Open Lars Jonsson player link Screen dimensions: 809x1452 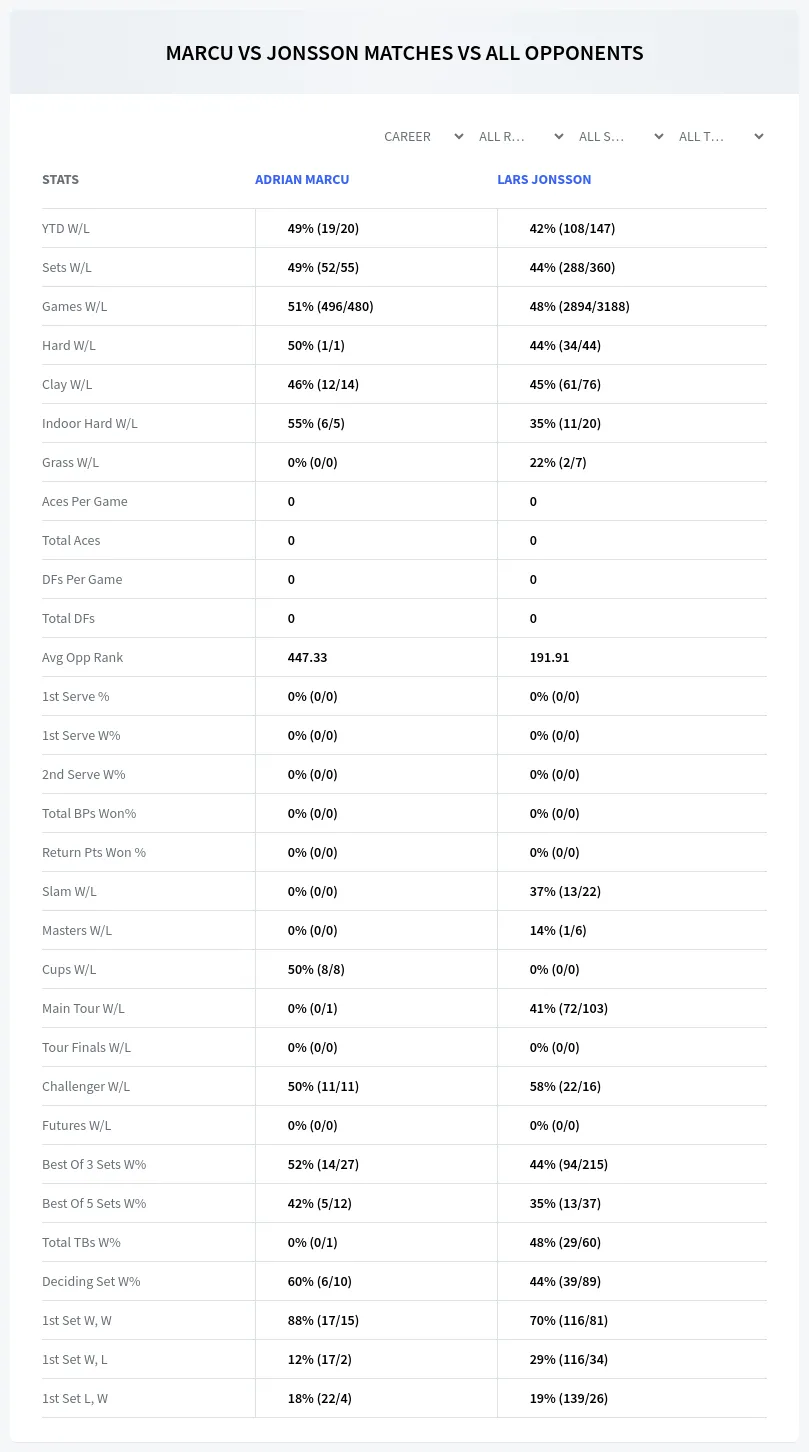544,180
